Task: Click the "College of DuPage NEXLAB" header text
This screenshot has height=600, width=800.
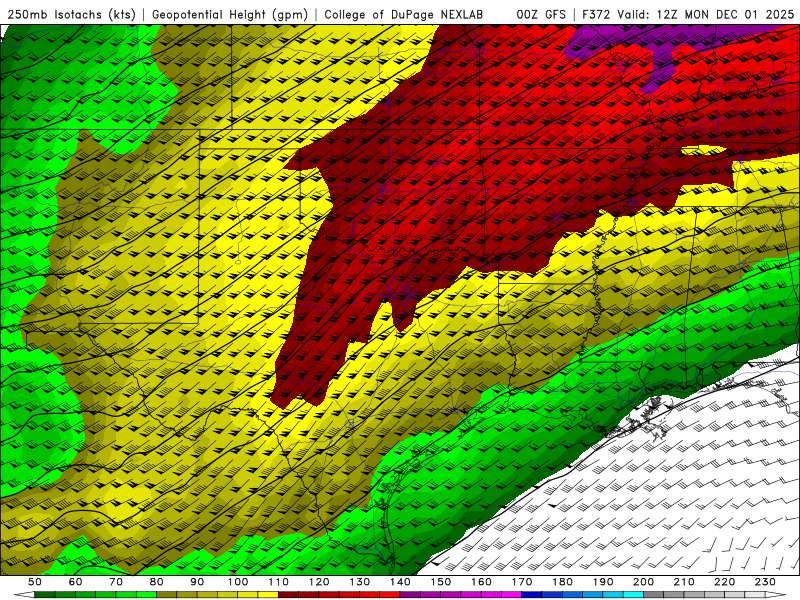Action: coord(404,14)
